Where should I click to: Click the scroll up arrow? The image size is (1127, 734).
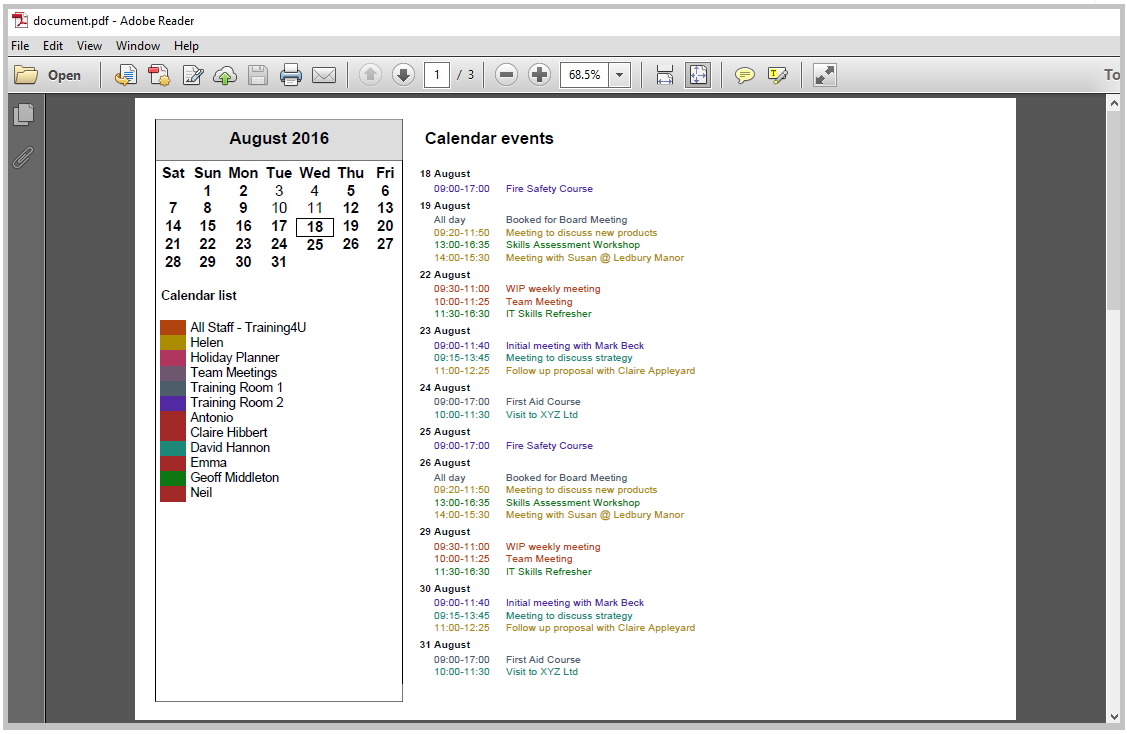pos(1114,104)
